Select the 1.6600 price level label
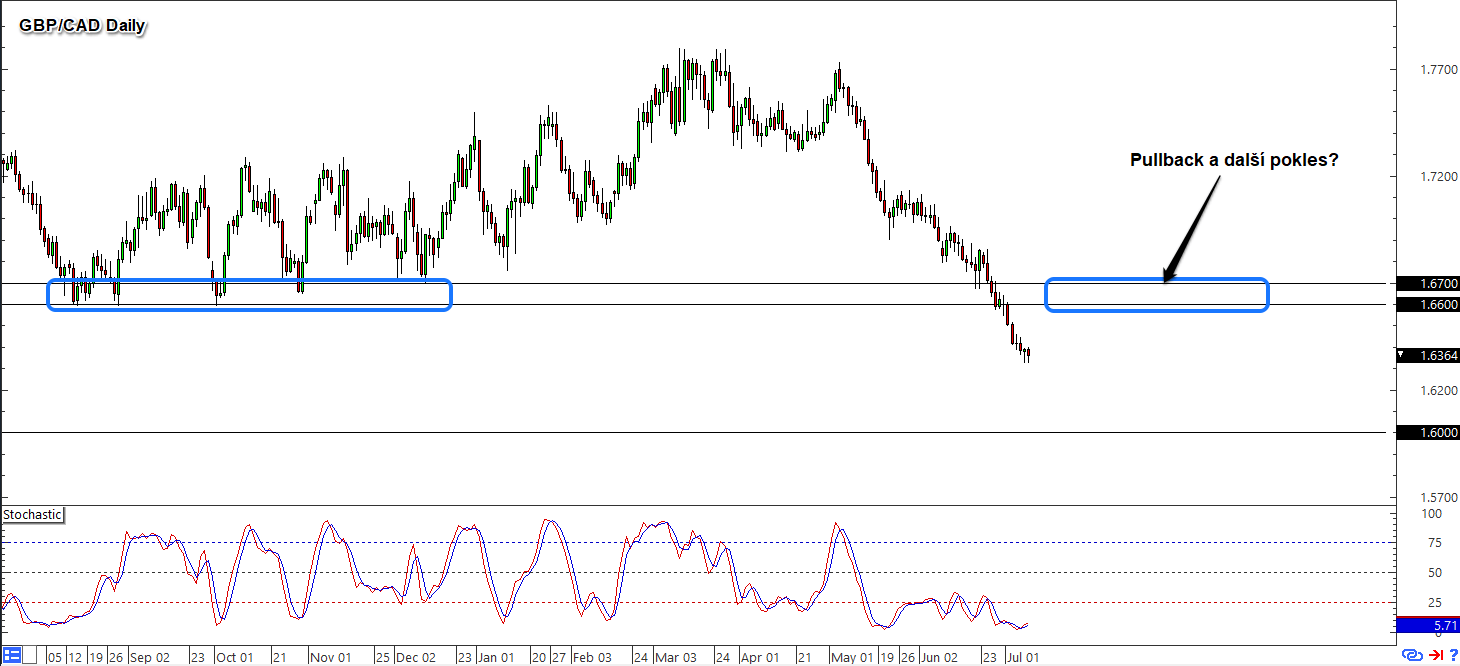This screenshot has width=1460, height=666. tap(1429, 304)
